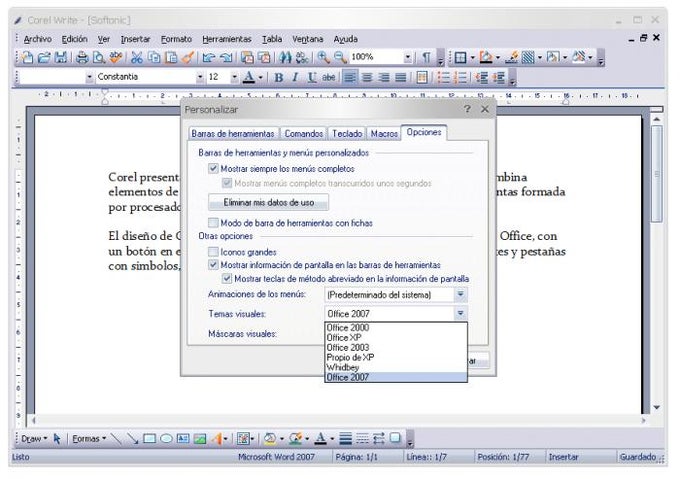Open the Constantia font name dropdown

[199, 77]
